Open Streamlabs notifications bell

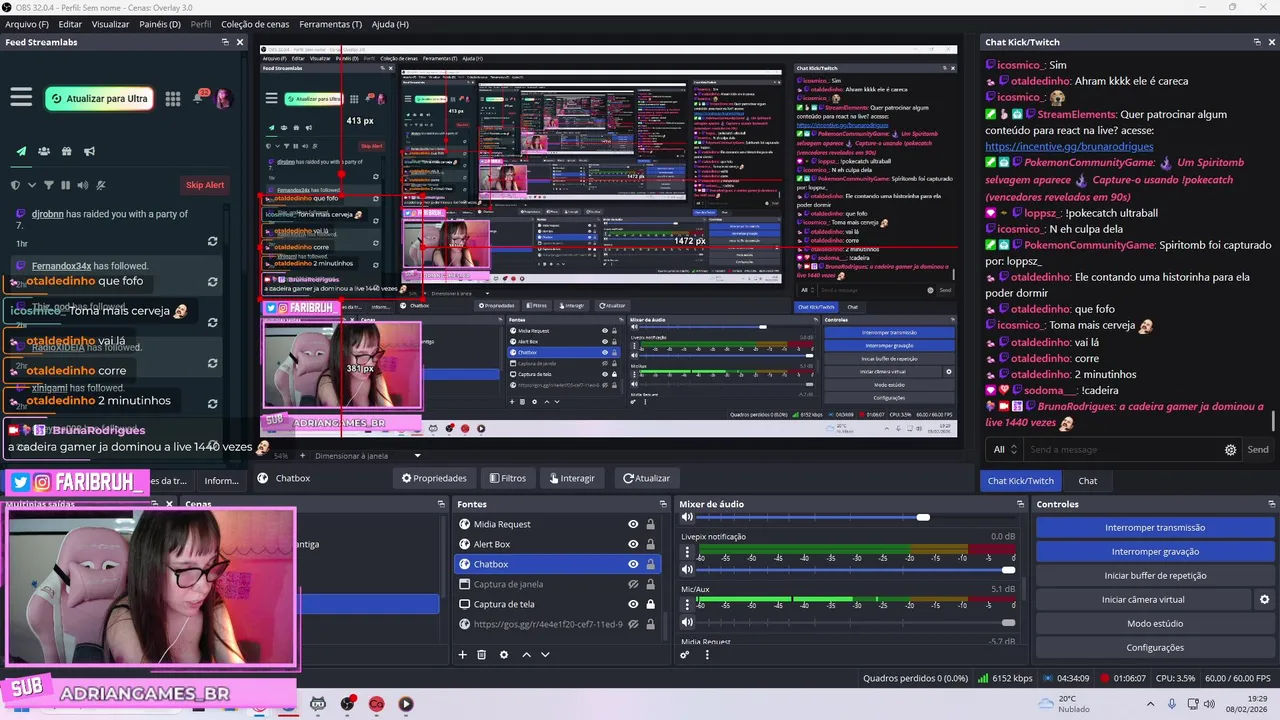pos(201,98)
